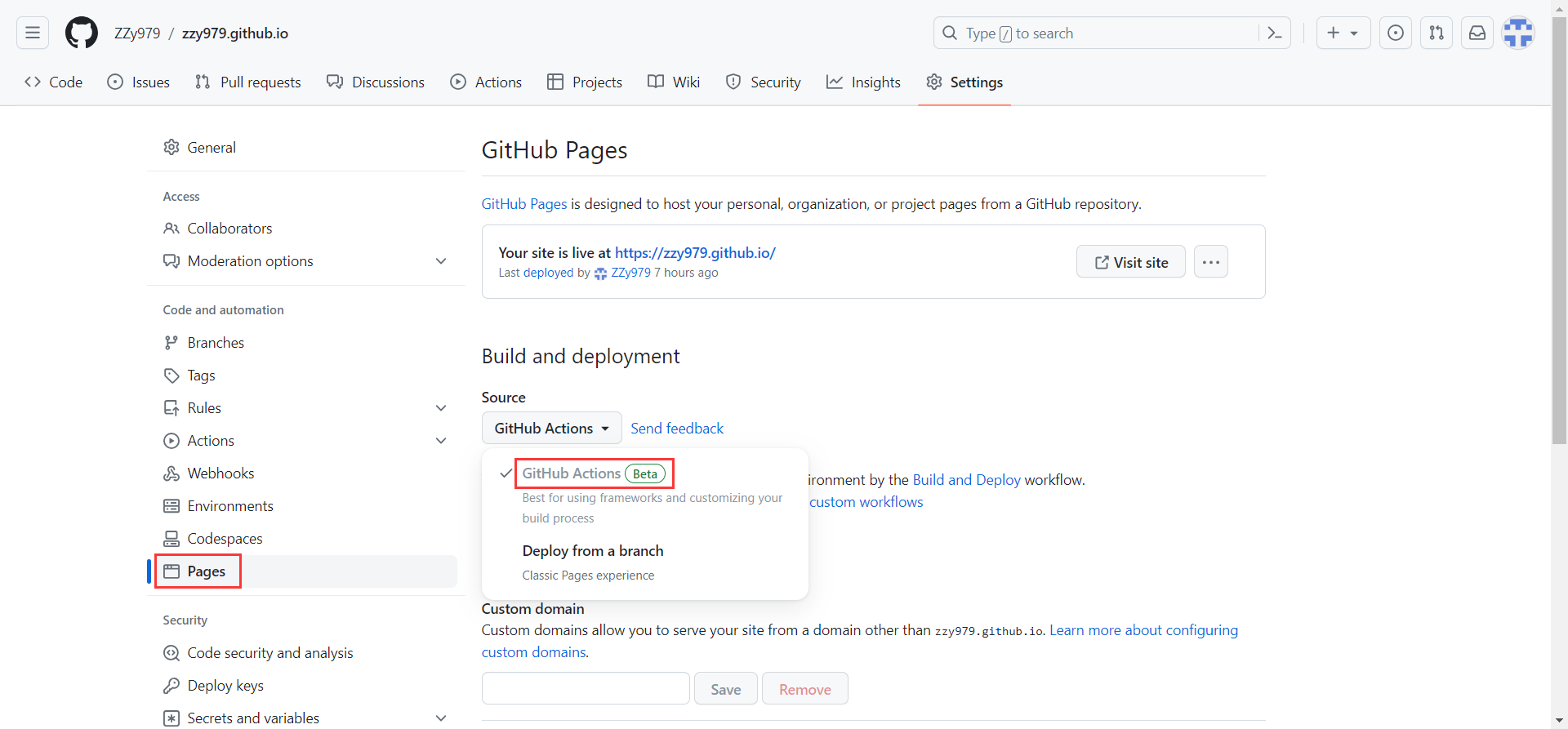Viewport: 1568px width, 729px height.
Task: Click the Visit site button
Action: tap(1131, 262)
